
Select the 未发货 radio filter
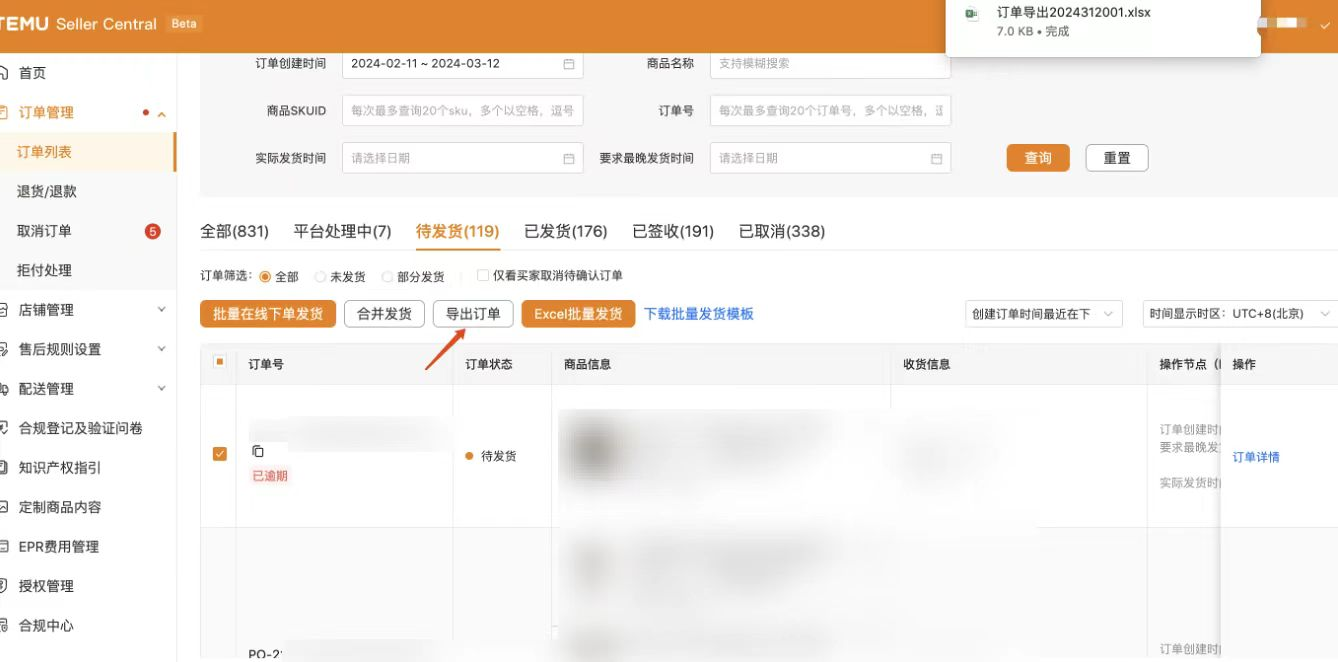pyautogui.click(x=320, y=277)
